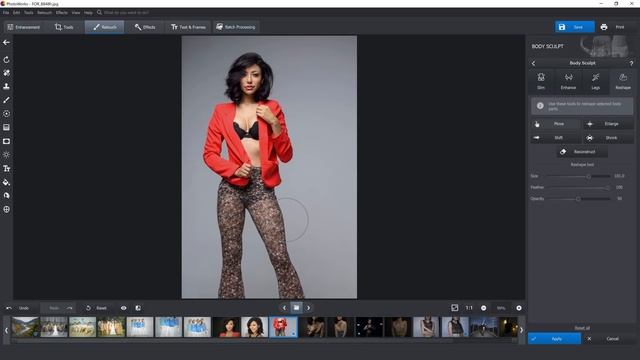Screen dimensions: 640x360
Task: Choose the Shift reshape tool
Action: tap(555, 138)
